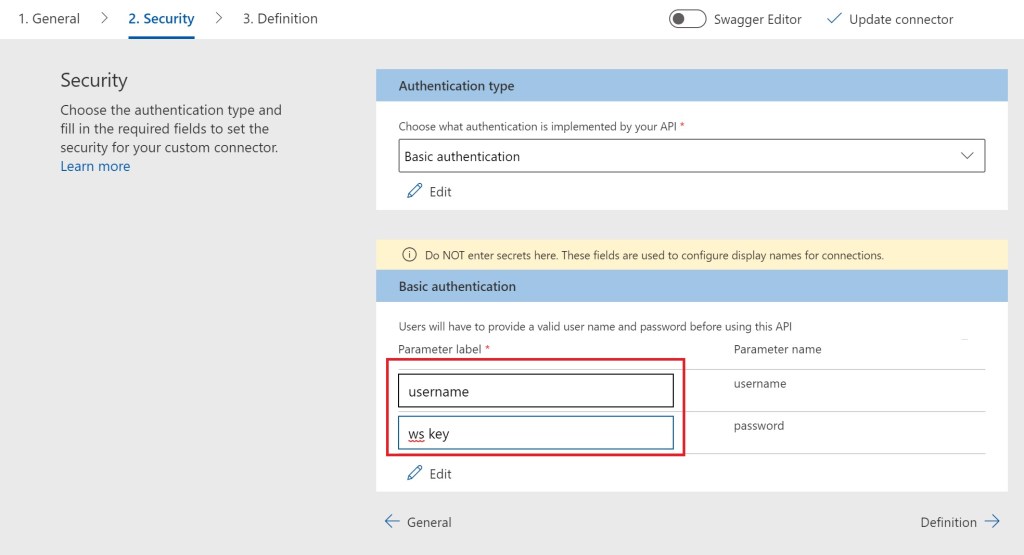Viewport: 1024px width, 555px height.
Task: Expand the authentication type dropdown arrow
Action: (x=967, y=156)
